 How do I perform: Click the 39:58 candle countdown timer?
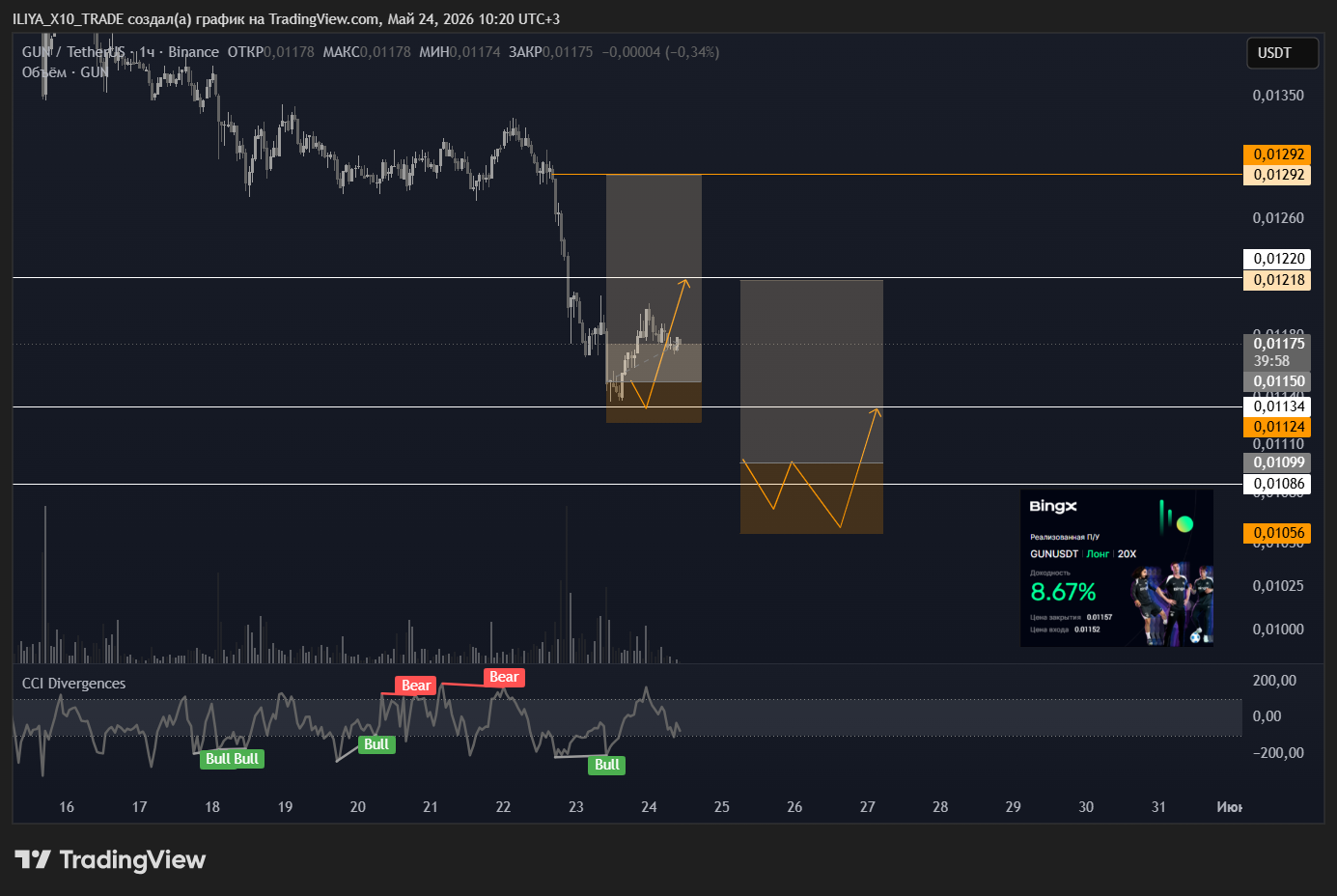(1271, 361)
